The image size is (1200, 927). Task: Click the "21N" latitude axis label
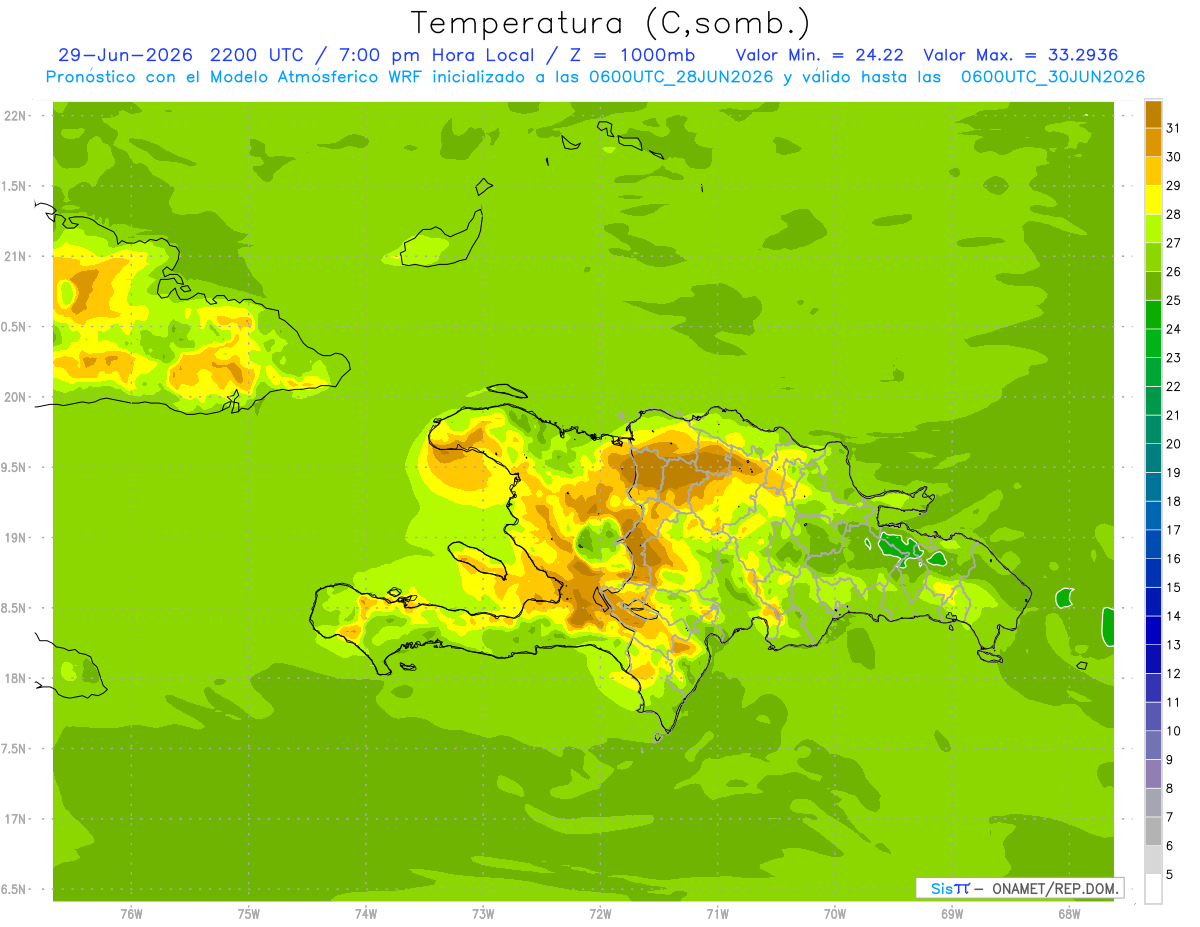tap(17, 257)
